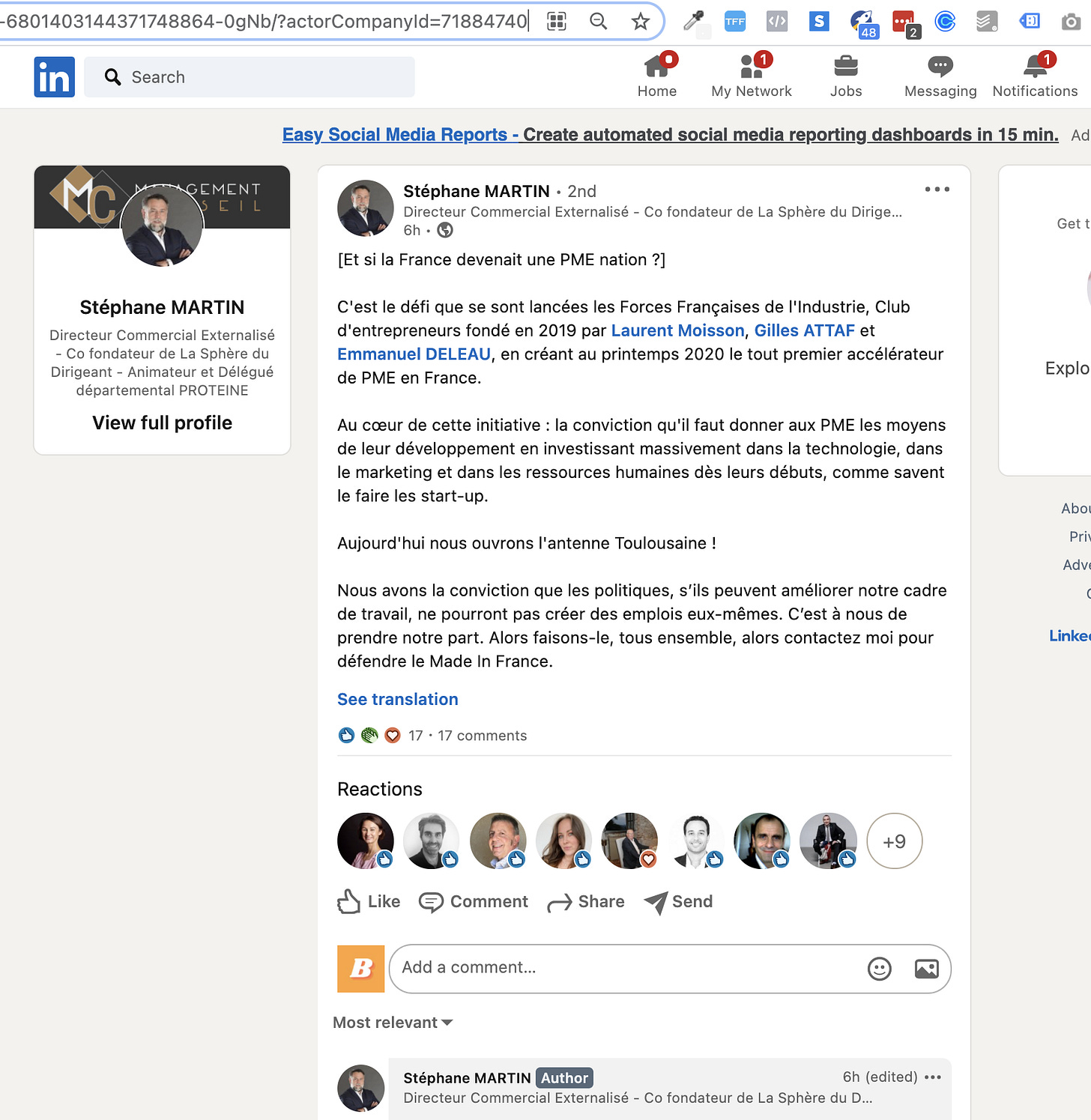Open the red extension with badge 2
Viewport: 1091px width, 1120px height.
point(906,23)
